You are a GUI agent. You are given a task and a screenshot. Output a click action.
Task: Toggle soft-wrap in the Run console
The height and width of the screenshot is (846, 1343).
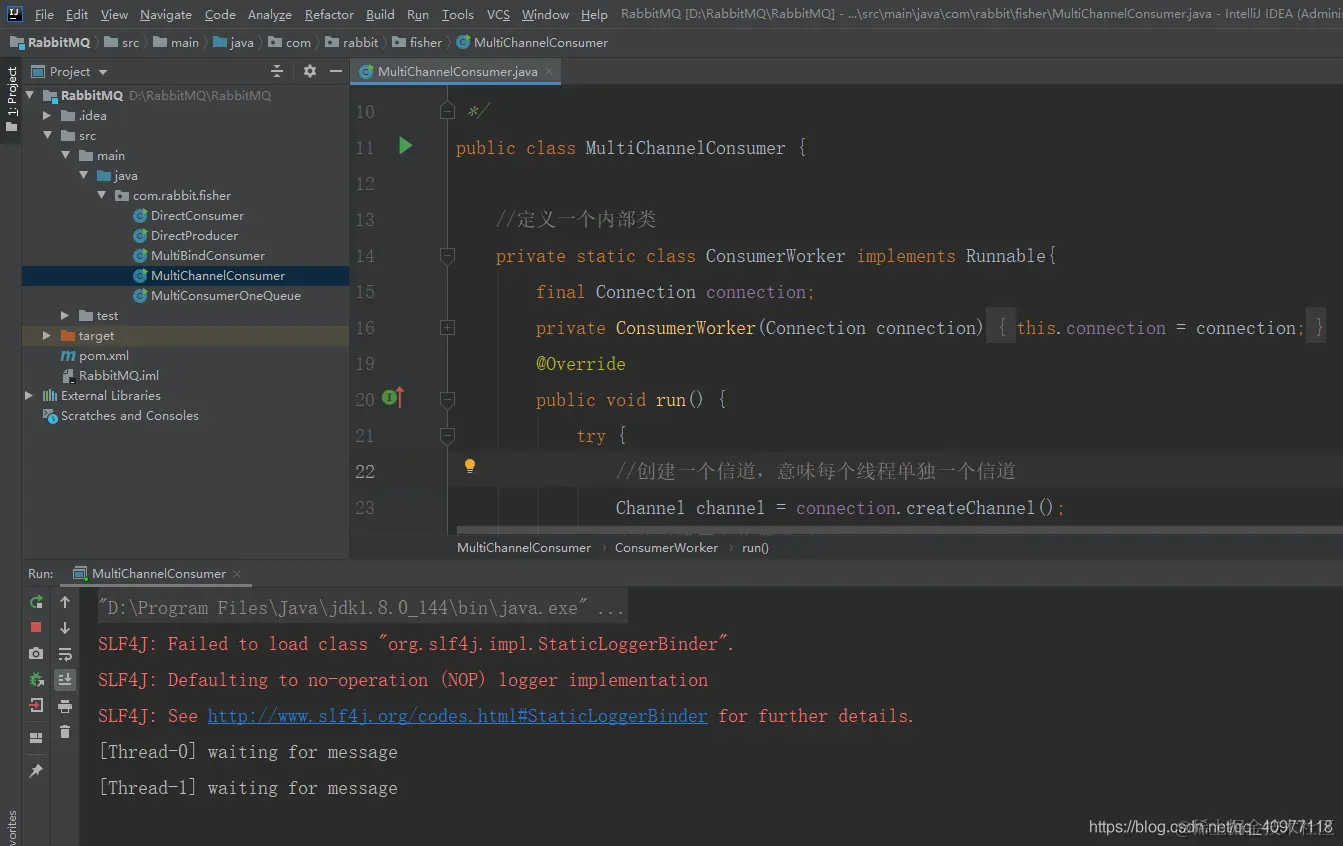(65, 654)
